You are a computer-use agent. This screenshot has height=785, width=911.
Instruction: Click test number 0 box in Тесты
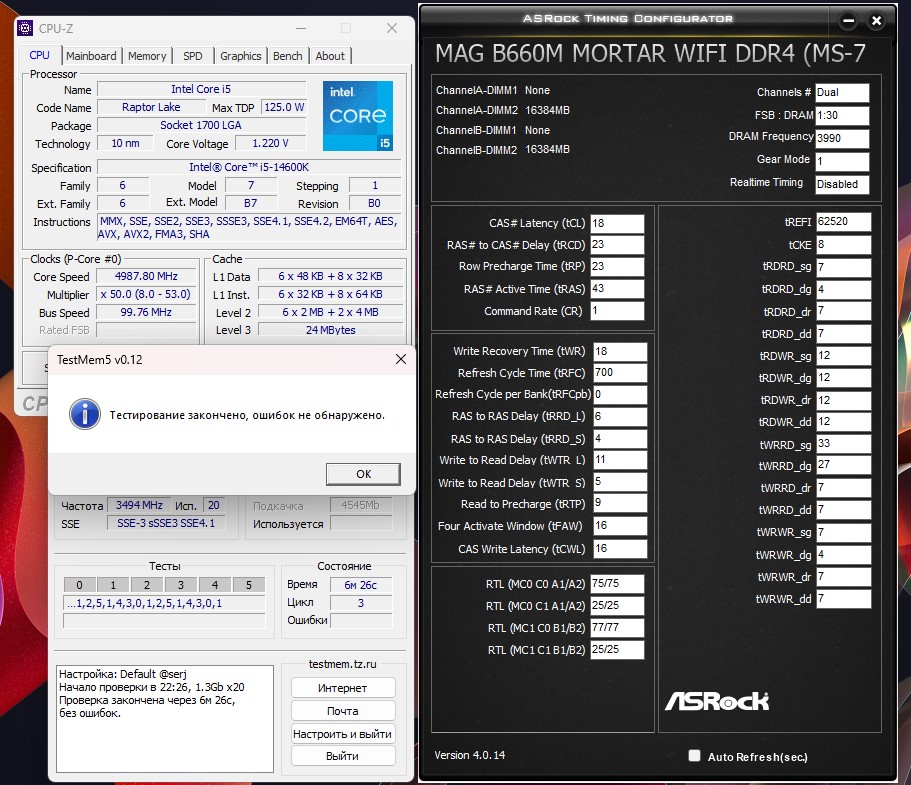pos(80,585)
